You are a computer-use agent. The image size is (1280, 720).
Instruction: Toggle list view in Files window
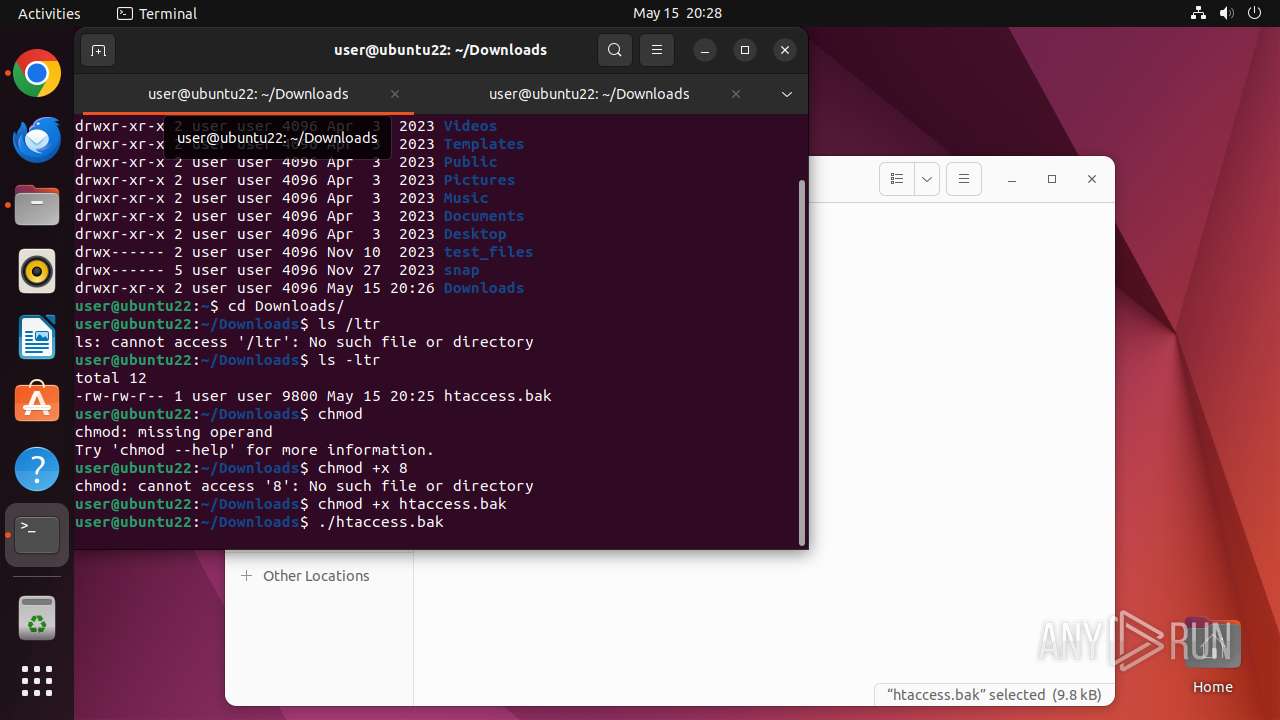897,179
